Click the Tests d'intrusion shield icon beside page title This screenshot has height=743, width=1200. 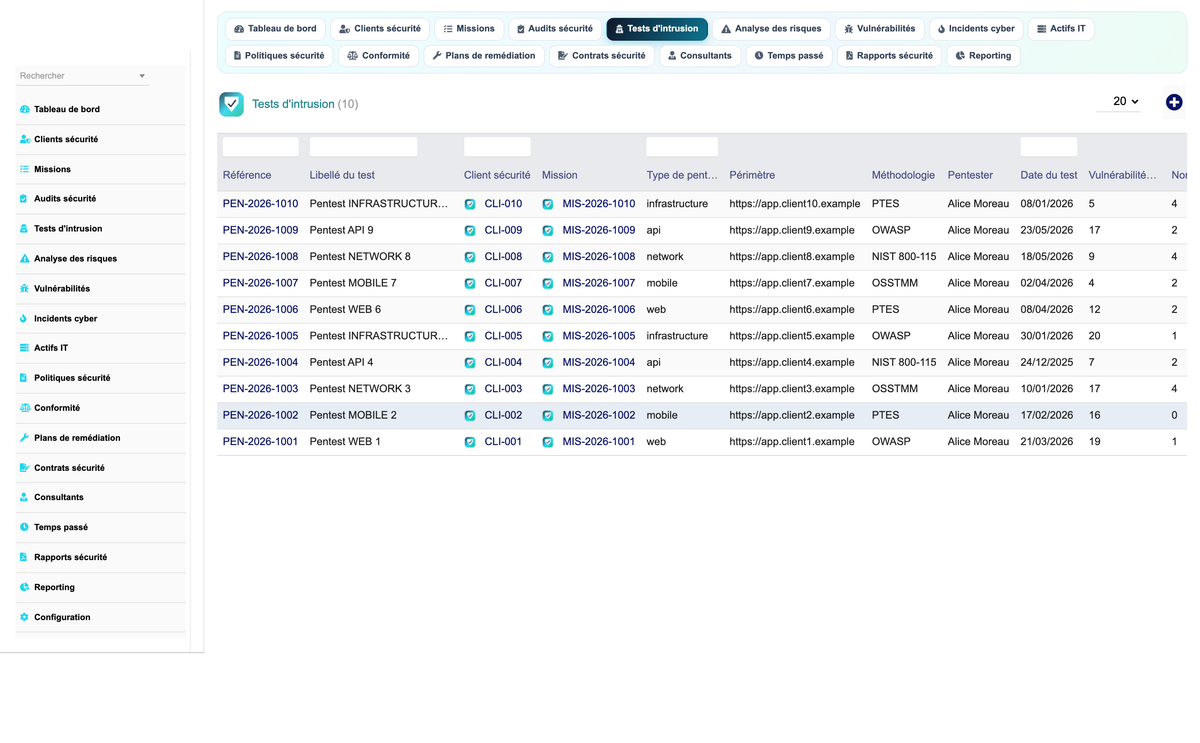(231, 104)
